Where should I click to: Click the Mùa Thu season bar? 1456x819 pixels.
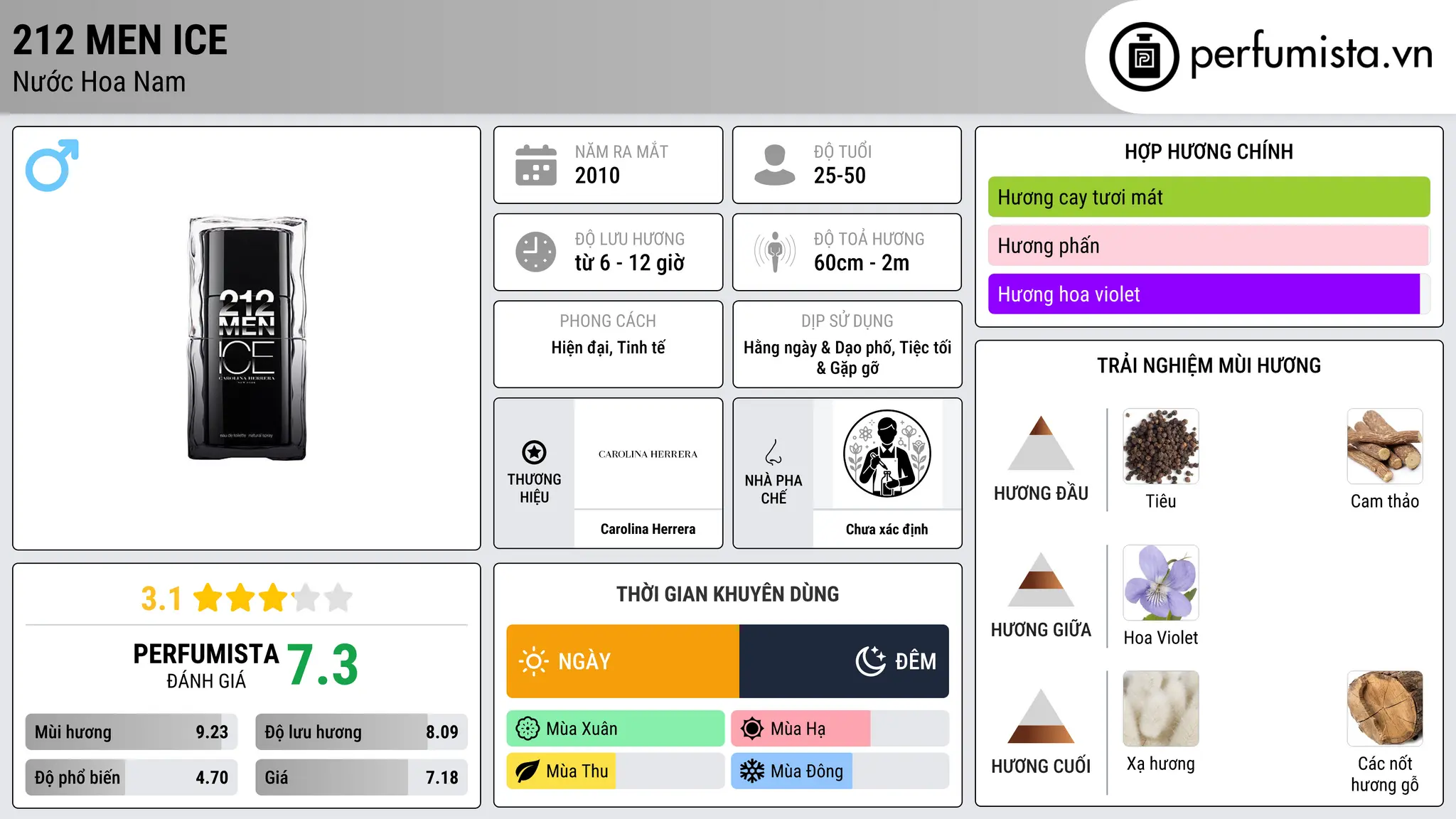tap(616, 771)
